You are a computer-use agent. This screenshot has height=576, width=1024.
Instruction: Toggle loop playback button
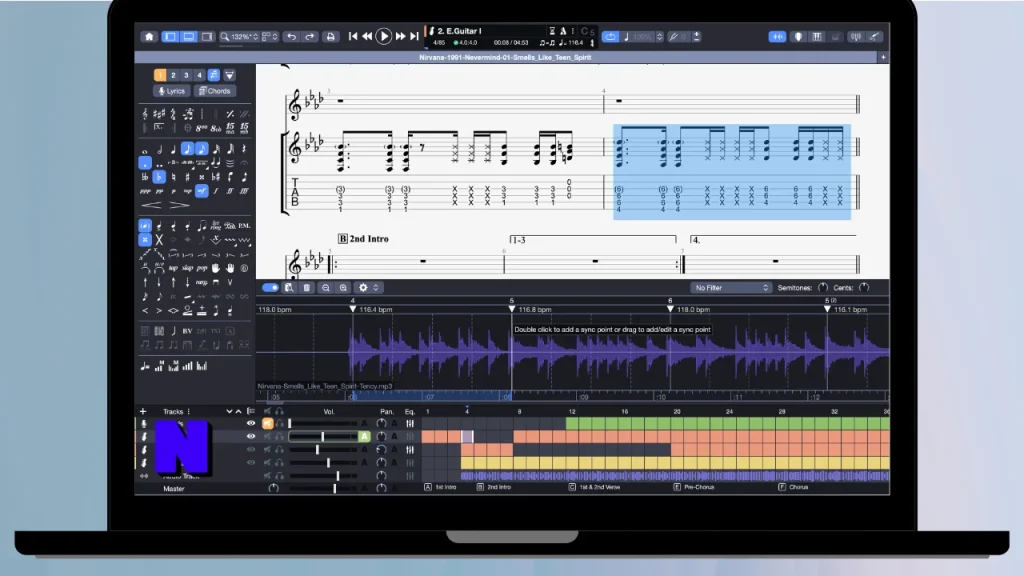coord(610,37)
